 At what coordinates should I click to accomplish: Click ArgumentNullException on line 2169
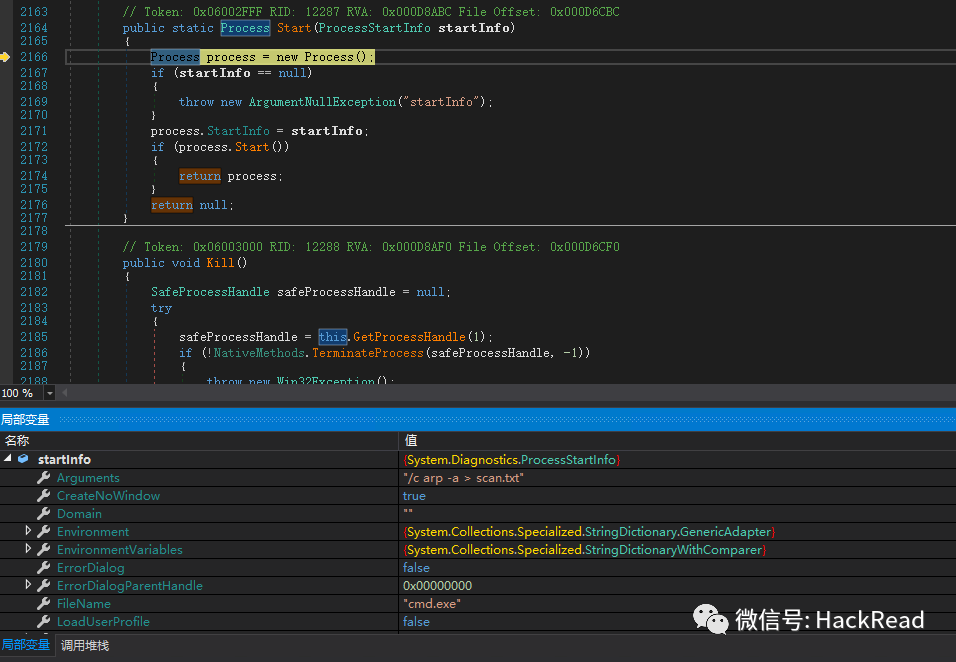pos(323,102)
